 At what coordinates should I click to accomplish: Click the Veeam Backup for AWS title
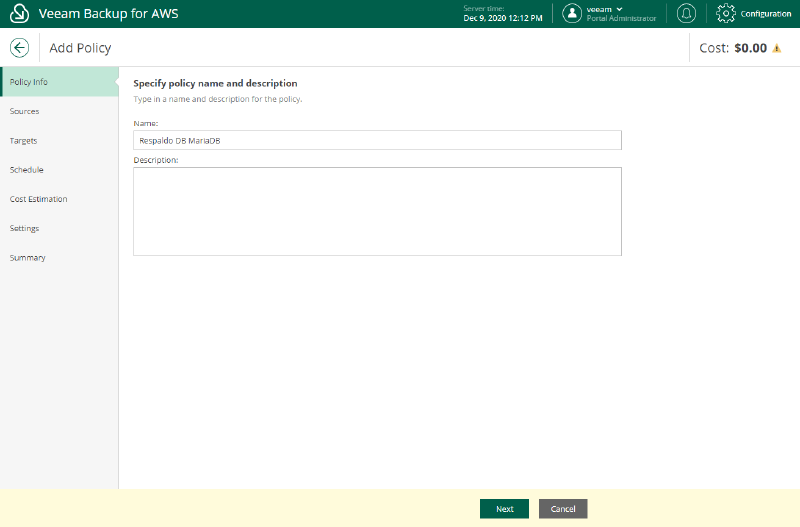tap(109, 14)
